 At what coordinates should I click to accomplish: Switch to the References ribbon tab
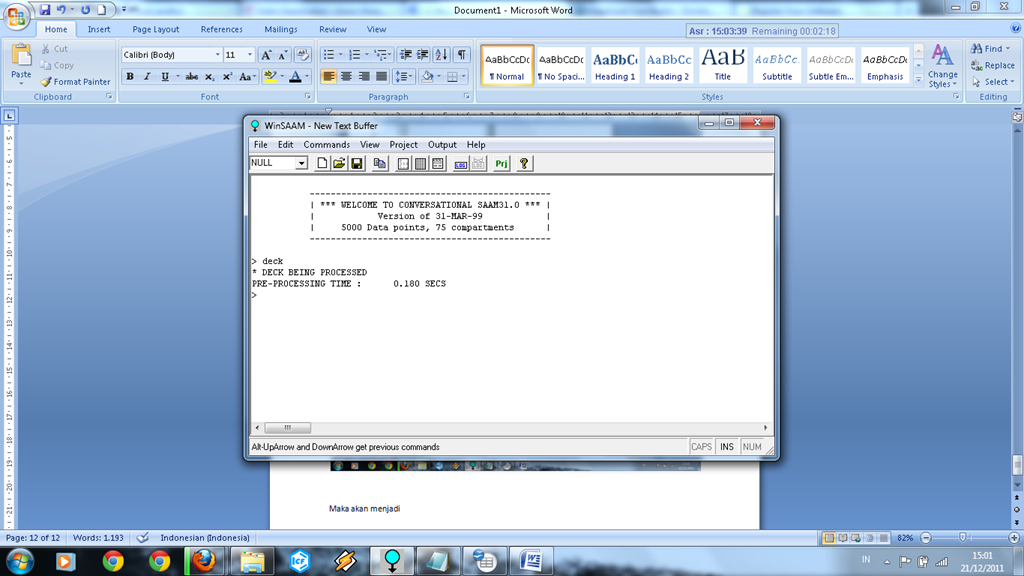221,29
